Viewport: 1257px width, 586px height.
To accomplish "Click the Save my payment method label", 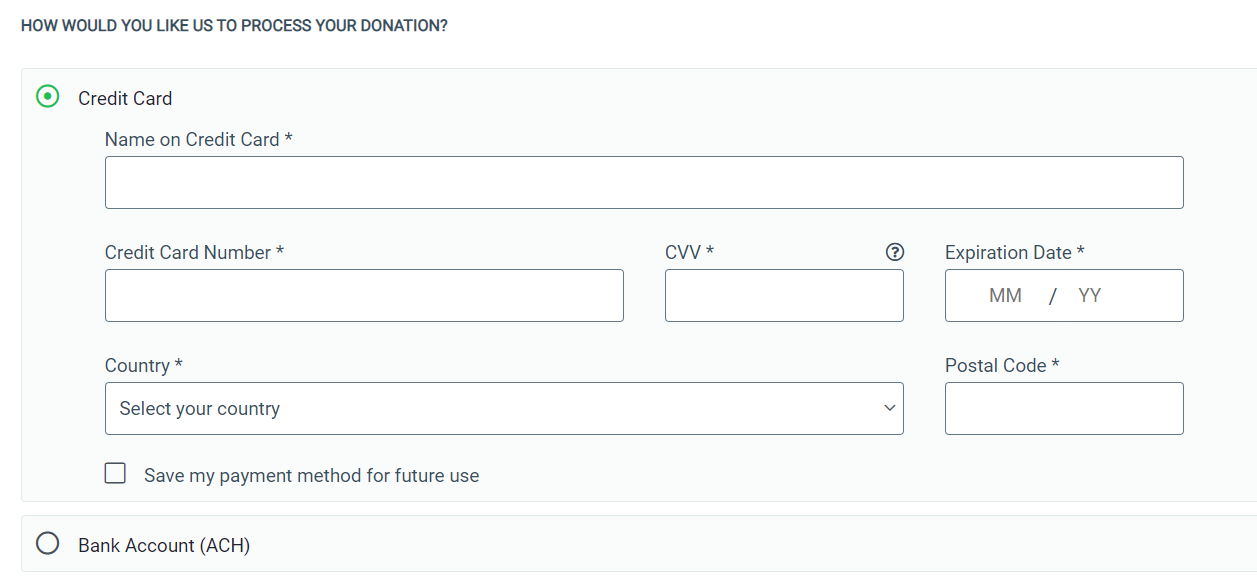I will coord(311,476).
